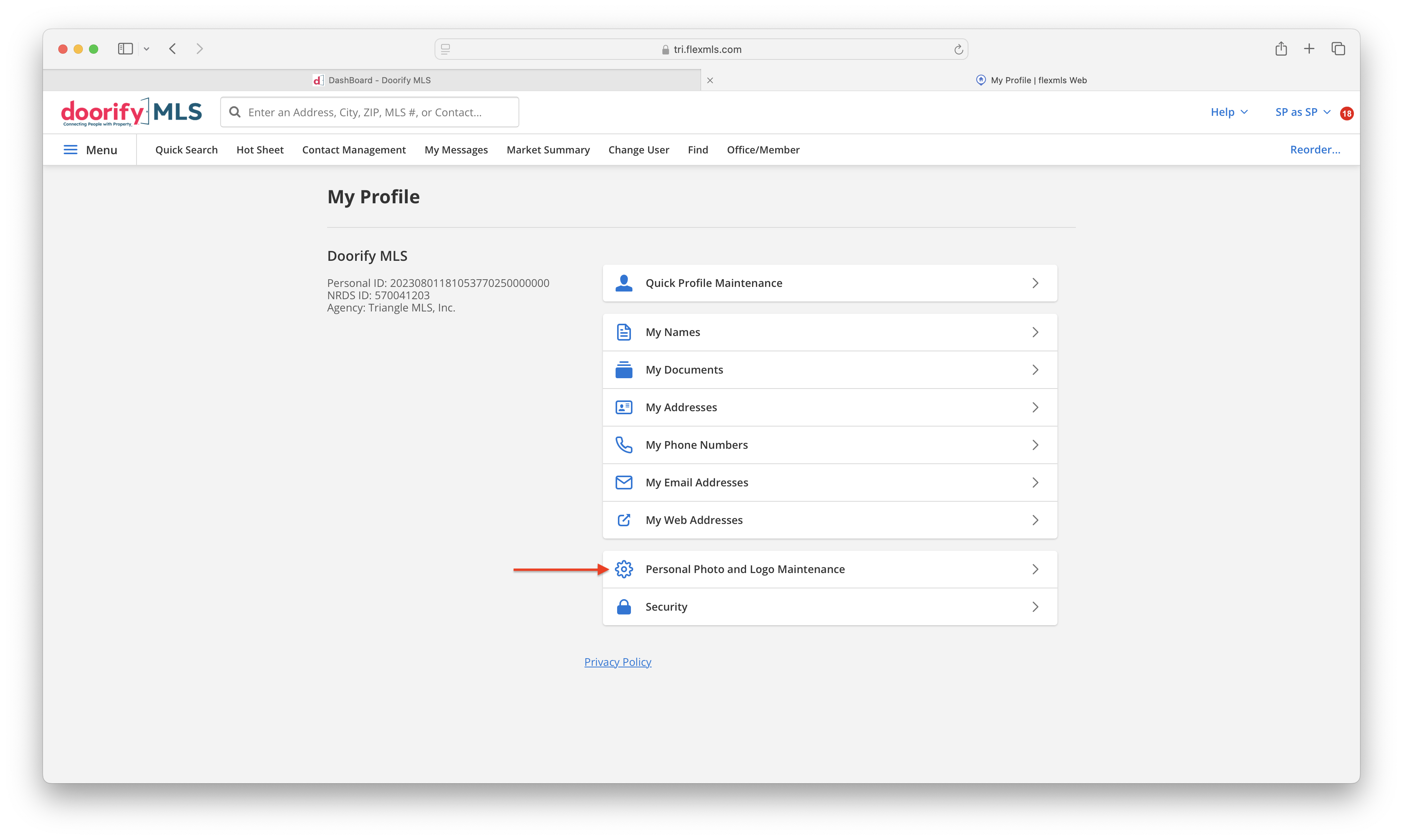Select the gear icon for Personal Photo and Logo Maintenance
The image size is (1403, 840).
pos(624,569)
